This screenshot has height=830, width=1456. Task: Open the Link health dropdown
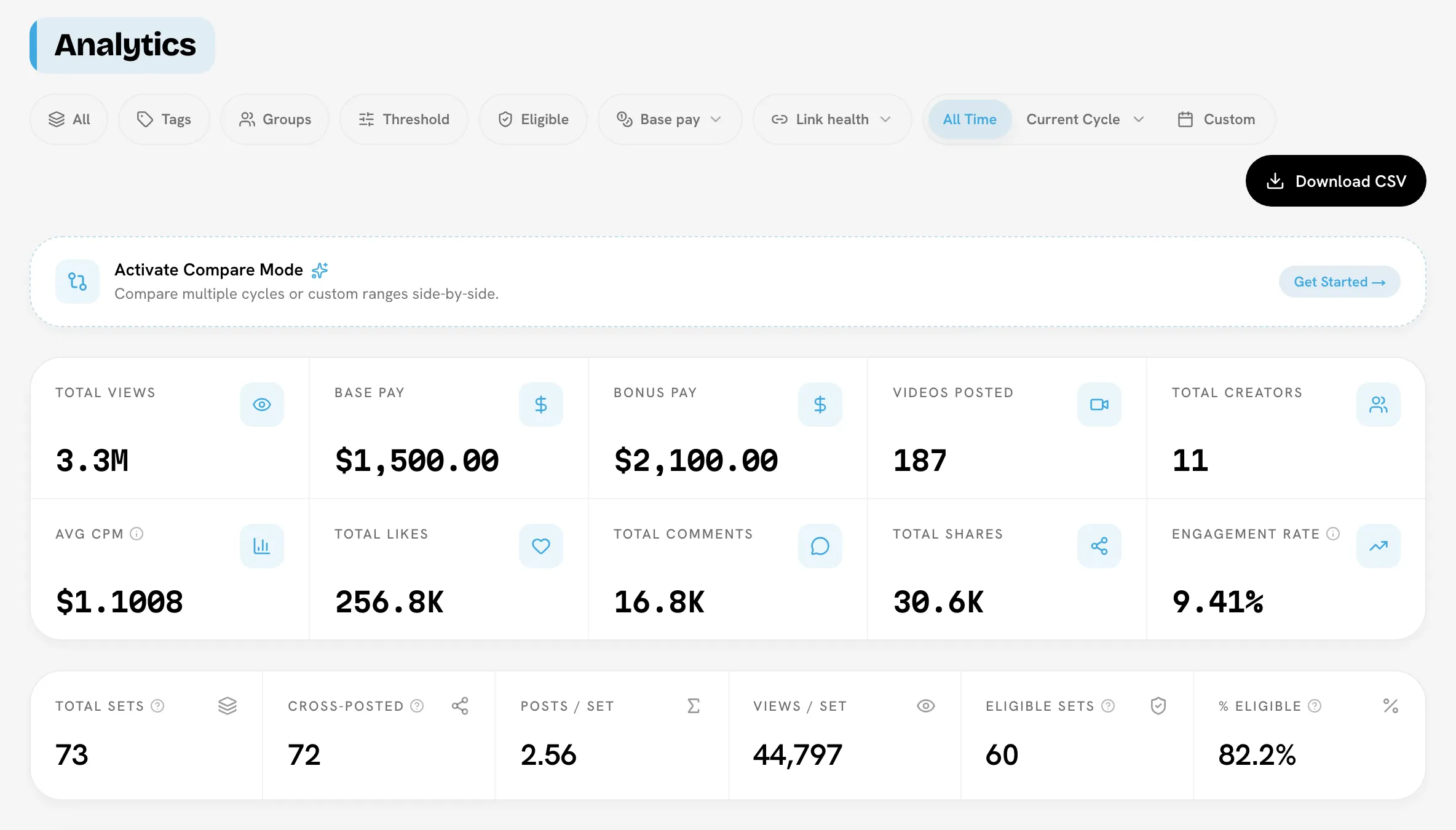(832, 119)
